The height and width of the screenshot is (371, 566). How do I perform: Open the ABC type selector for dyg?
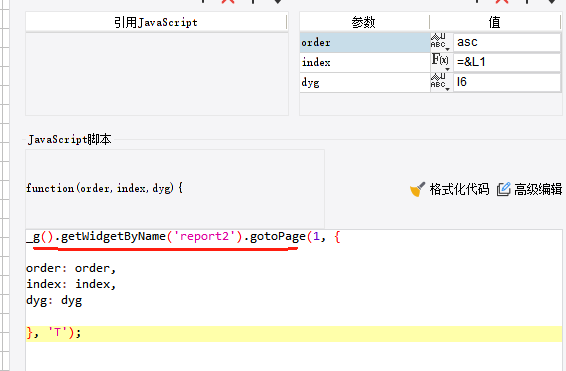(x=440, y=82)
